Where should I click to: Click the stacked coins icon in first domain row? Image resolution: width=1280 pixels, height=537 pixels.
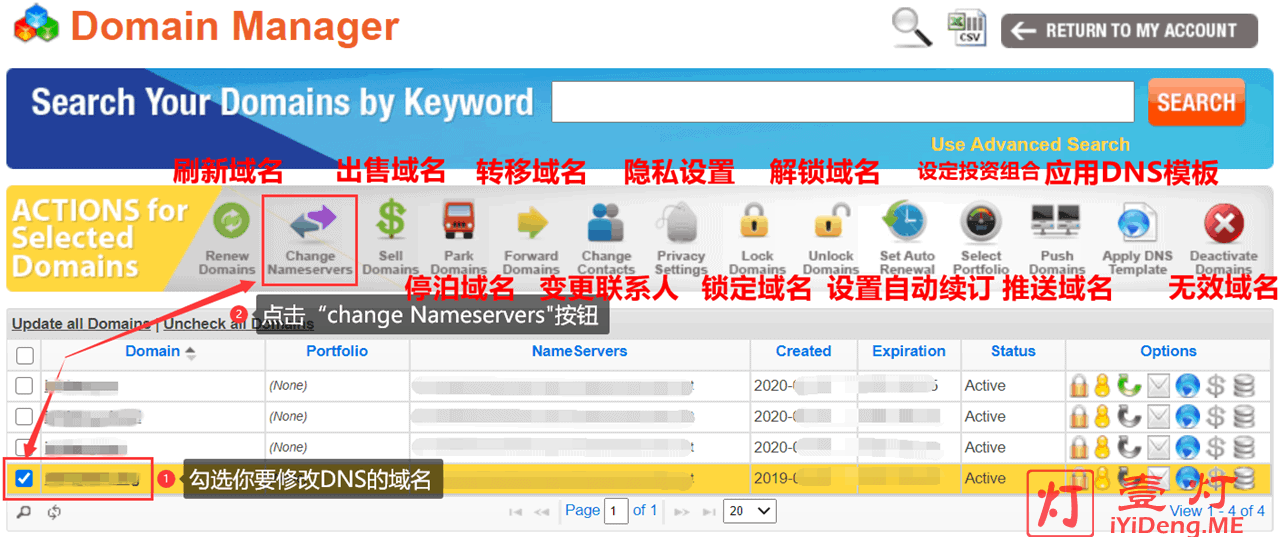pyautogui.click(x=1244, y=386)
